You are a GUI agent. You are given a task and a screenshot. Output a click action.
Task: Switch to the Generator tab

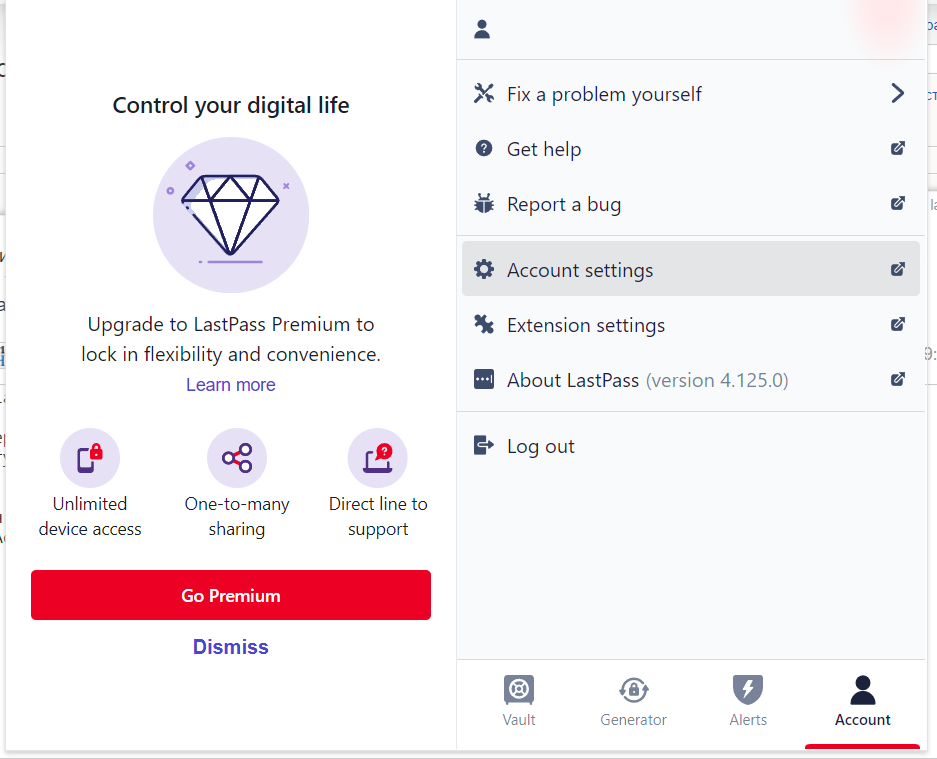click(x=633, y=700)
